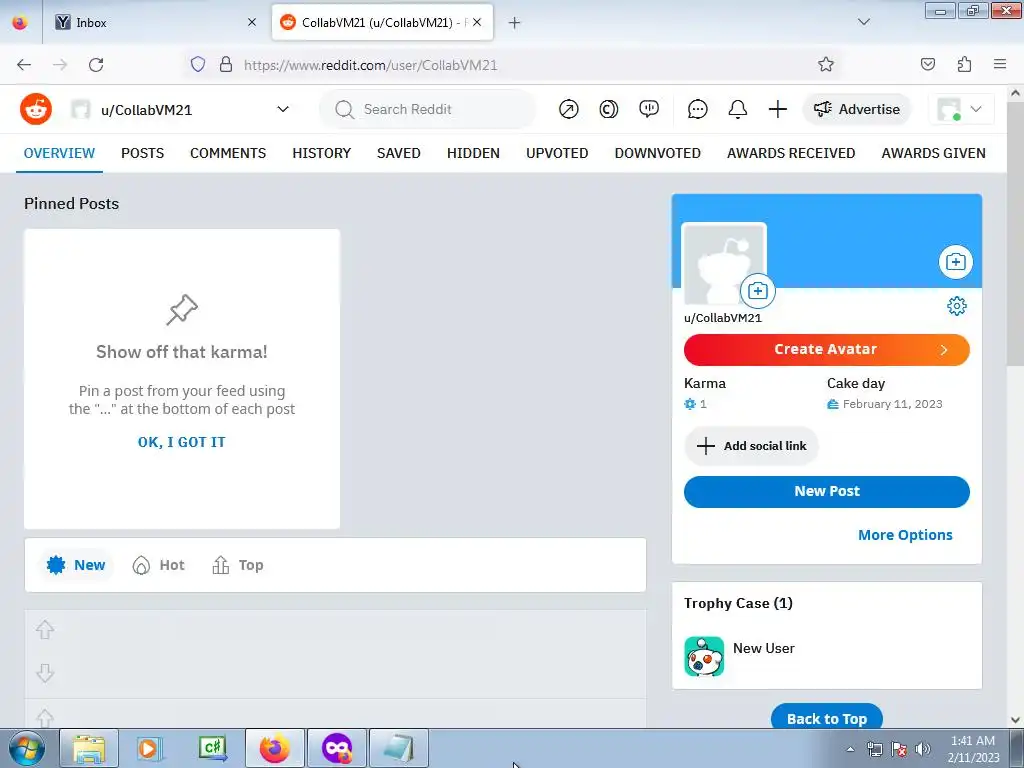
Task: Click Back to Top button
Action: tap(826, 717)
